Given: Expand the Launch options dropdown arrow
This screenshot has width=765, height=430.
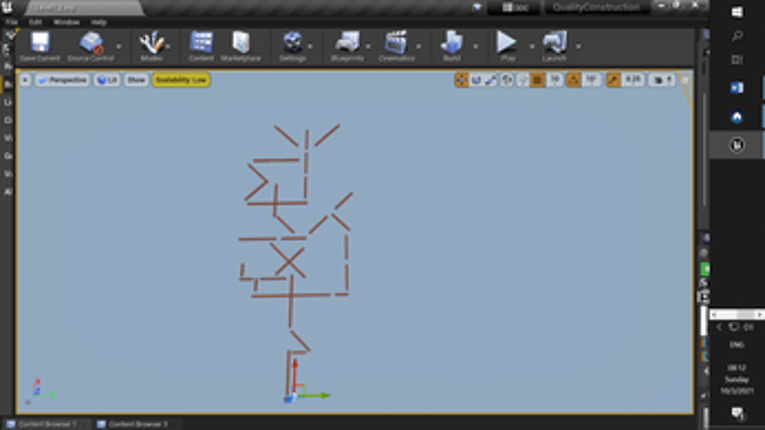Looking at the screenshot, I should point(578,46).
